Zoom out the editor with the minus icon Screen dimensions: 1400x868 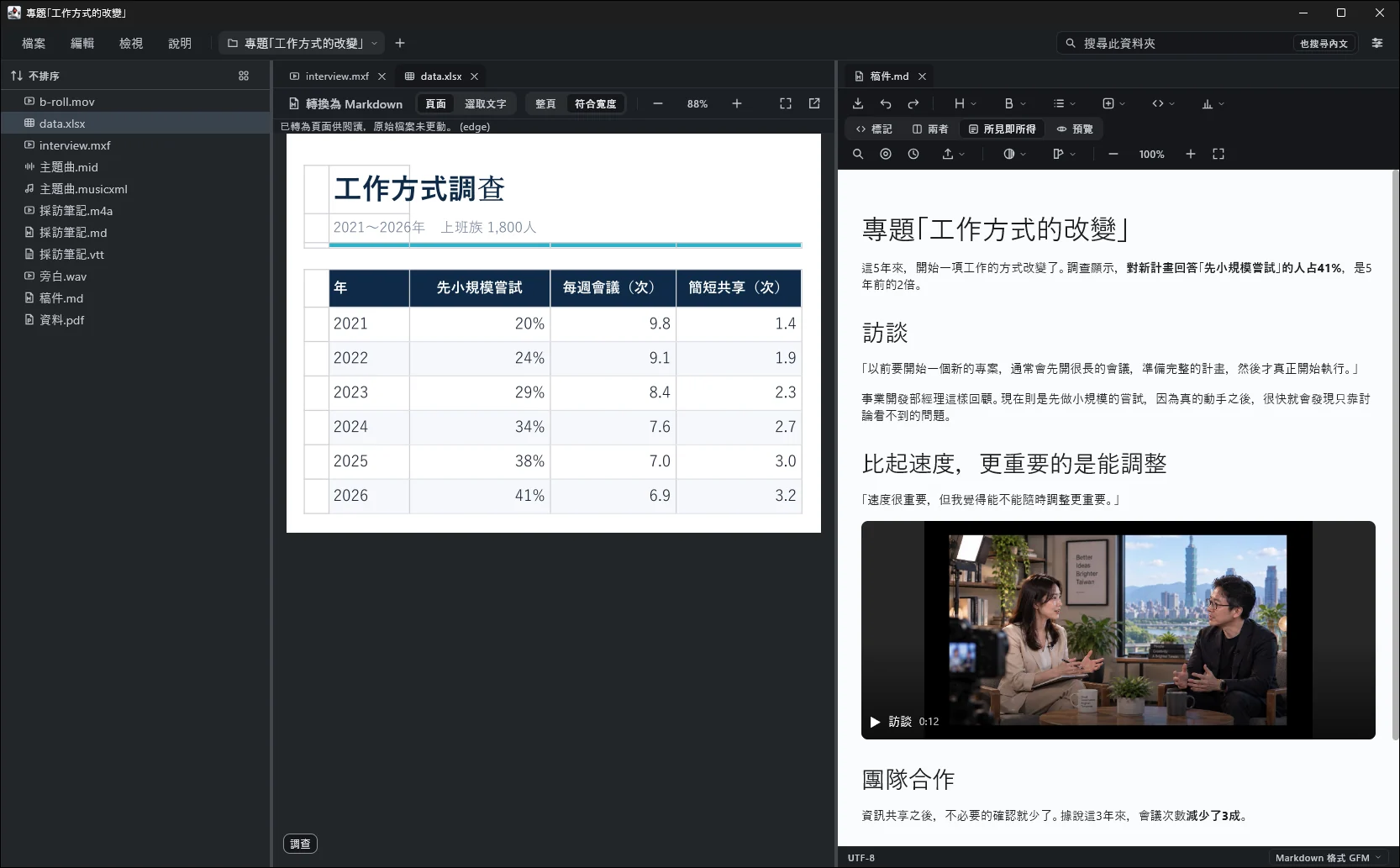(x=1113, y=154)
